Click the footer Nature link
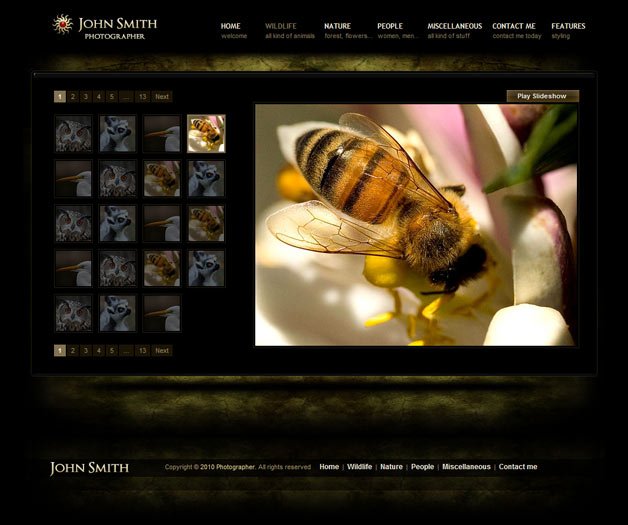The image size is (628, 525). pyautogui.click(x=391, y=467)
